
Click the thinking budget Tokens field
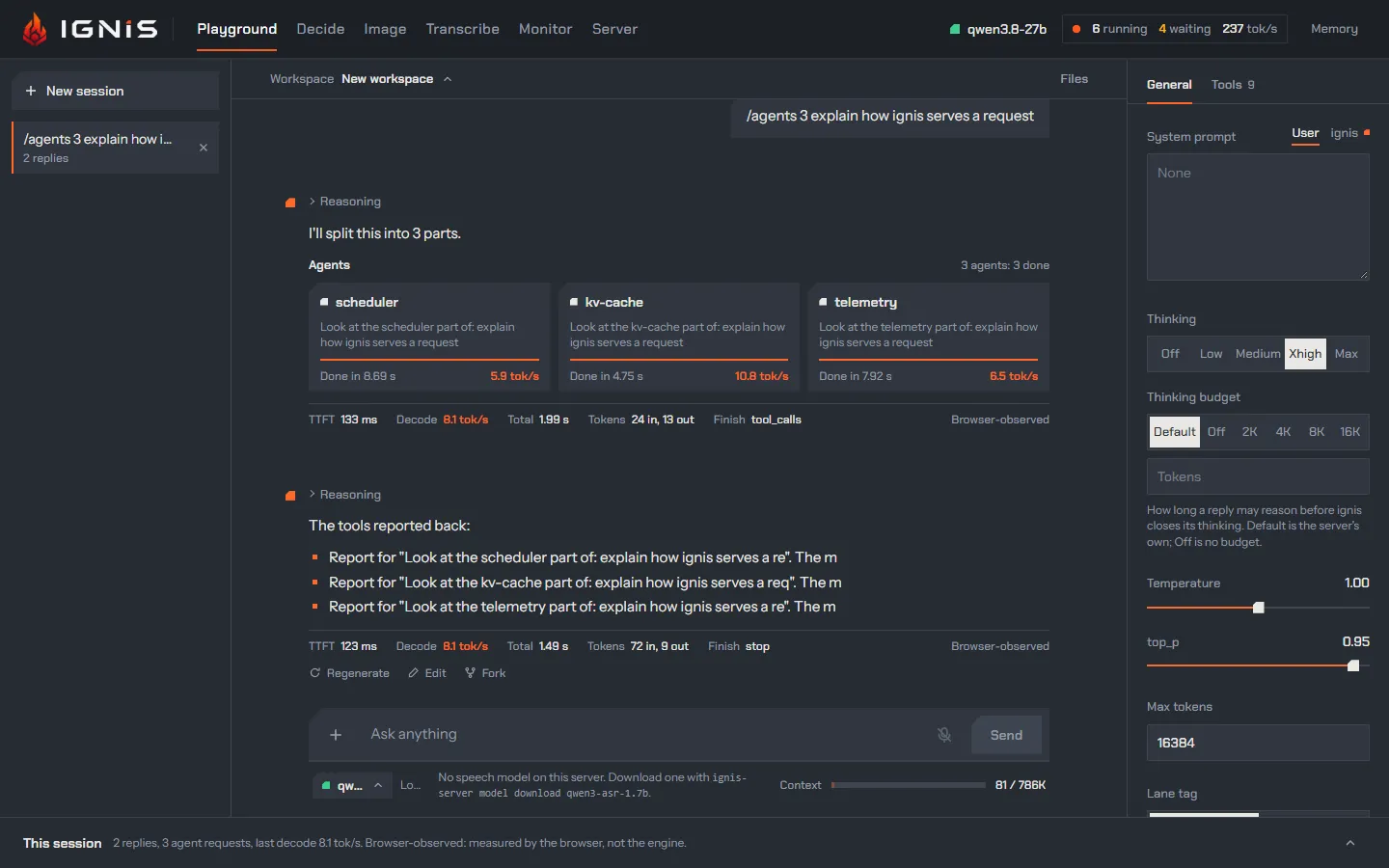[1258, 476]
